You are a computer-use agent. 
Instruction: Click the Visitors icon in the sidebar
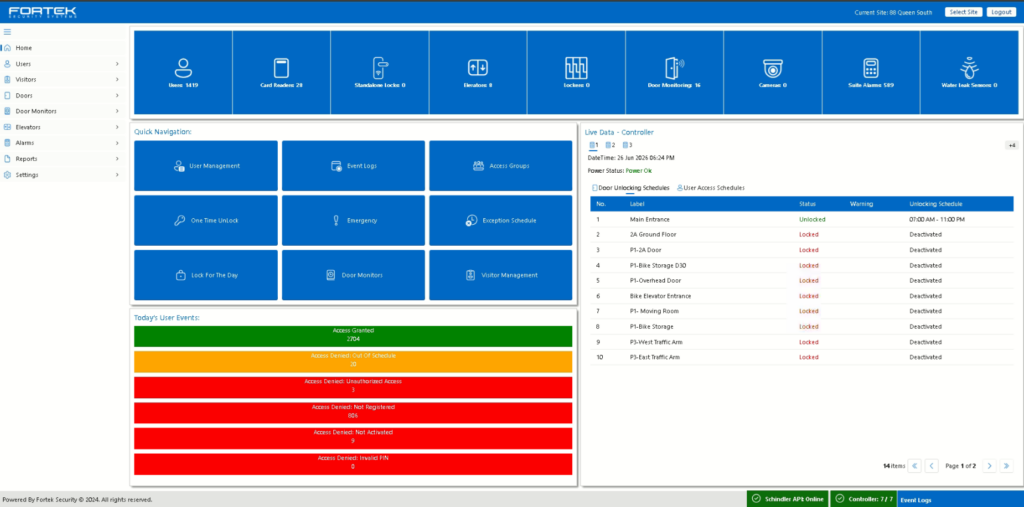tap(7, 80)
